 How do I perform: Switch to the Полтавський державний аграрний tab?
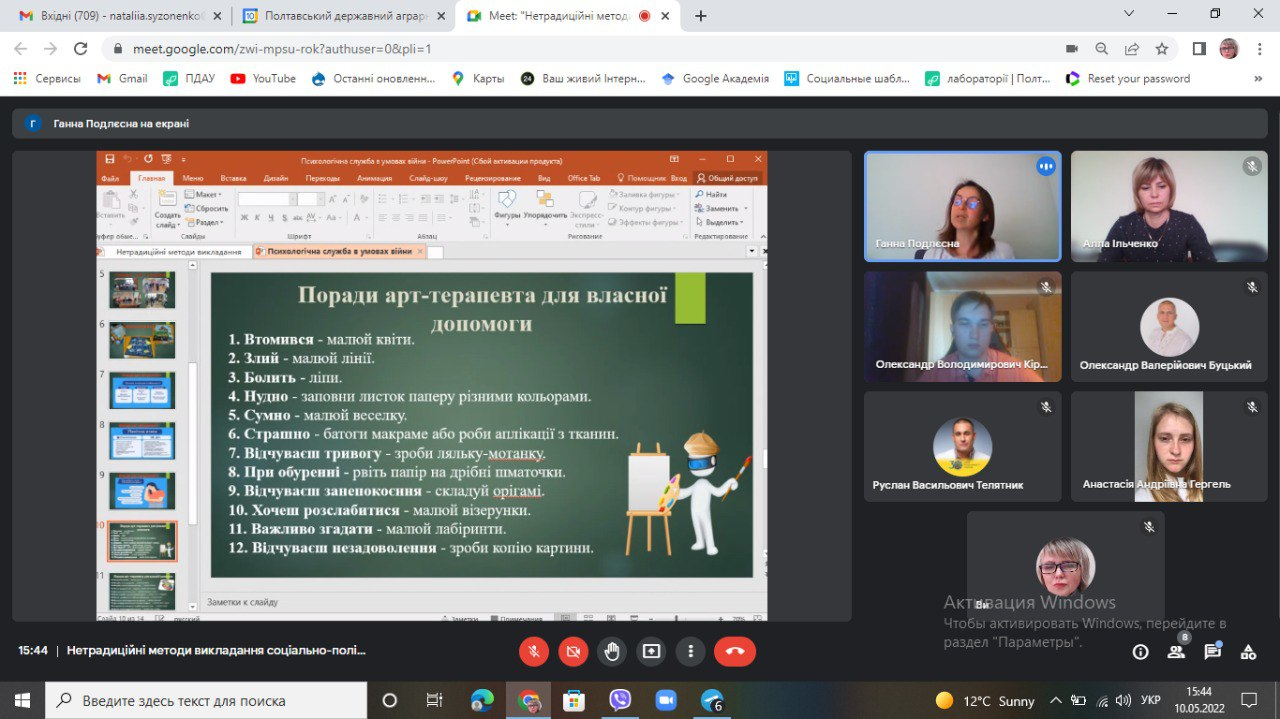(342, 16)
